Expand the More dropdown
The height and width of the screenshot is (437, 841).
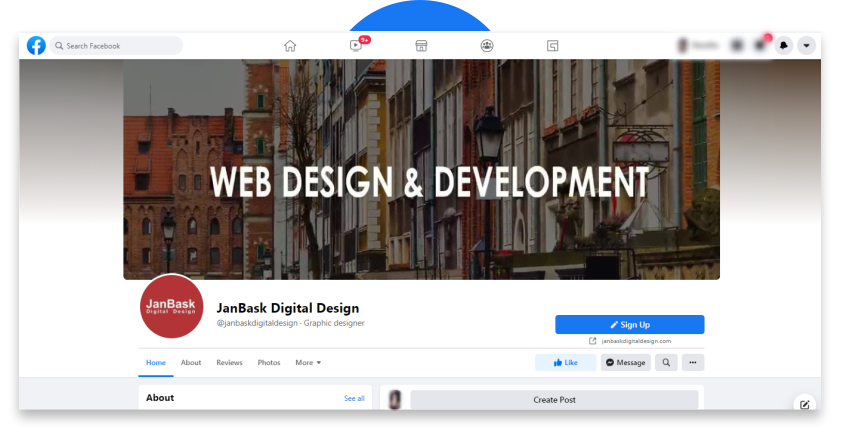pyautogui.click(x=308, y=362)
